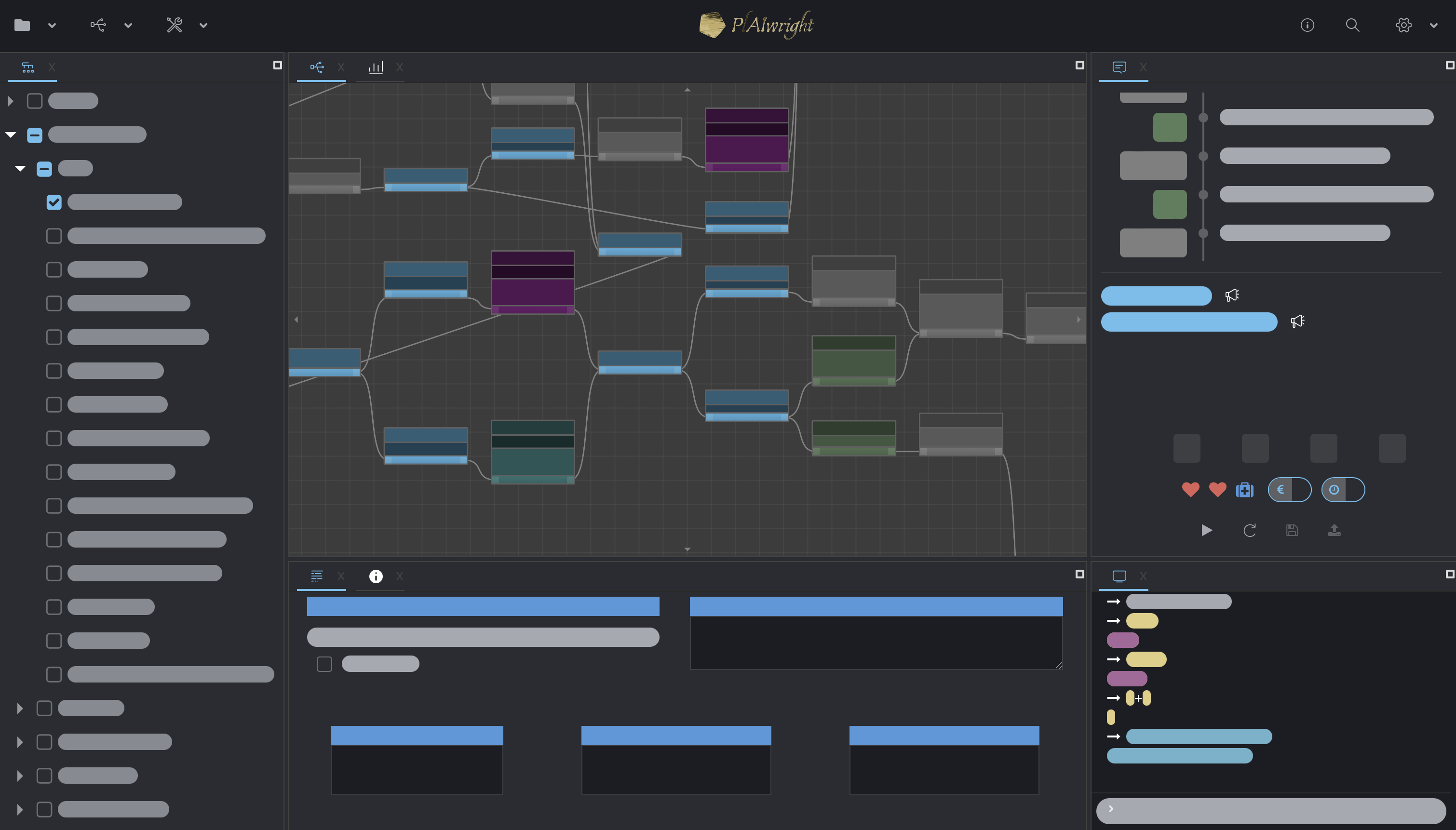Click the play button in the right panel
This screenshot has width=1456, height=830.
(1206, 530)
